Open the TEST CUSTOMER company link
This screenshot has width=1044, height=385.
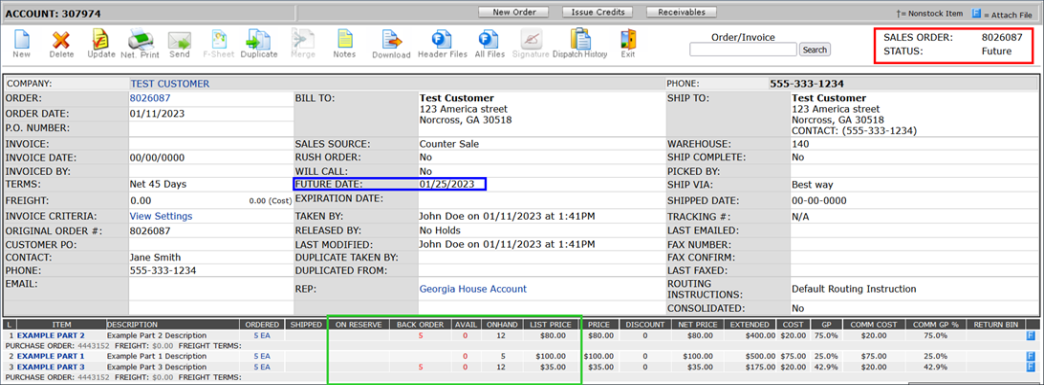click(x=170, y=84)
